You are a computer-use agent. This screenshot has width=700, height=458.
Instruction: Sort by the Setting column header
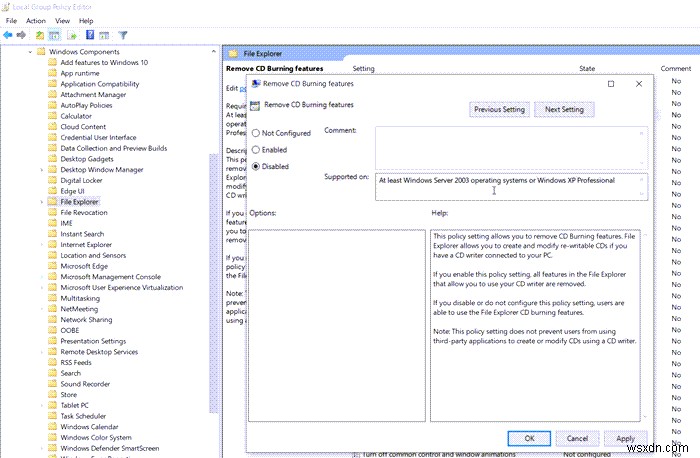[363, 68]
